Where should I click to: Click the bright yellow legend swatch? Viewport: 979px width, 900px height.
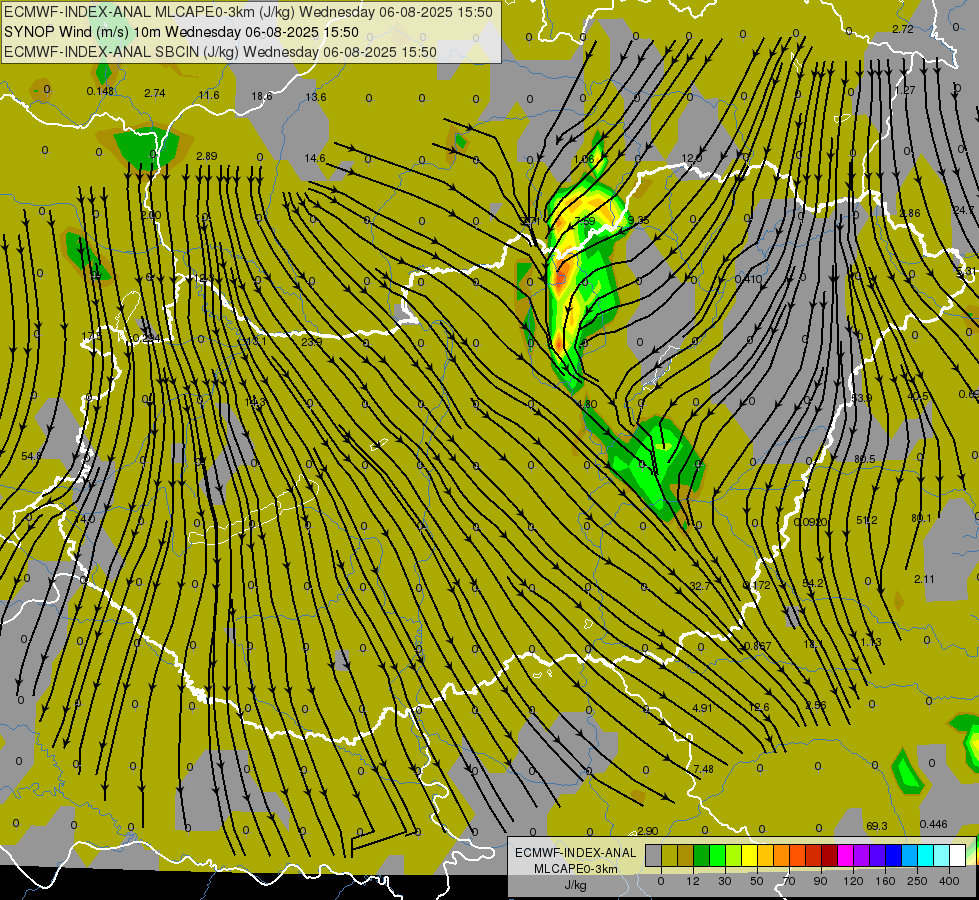(749, 855)
